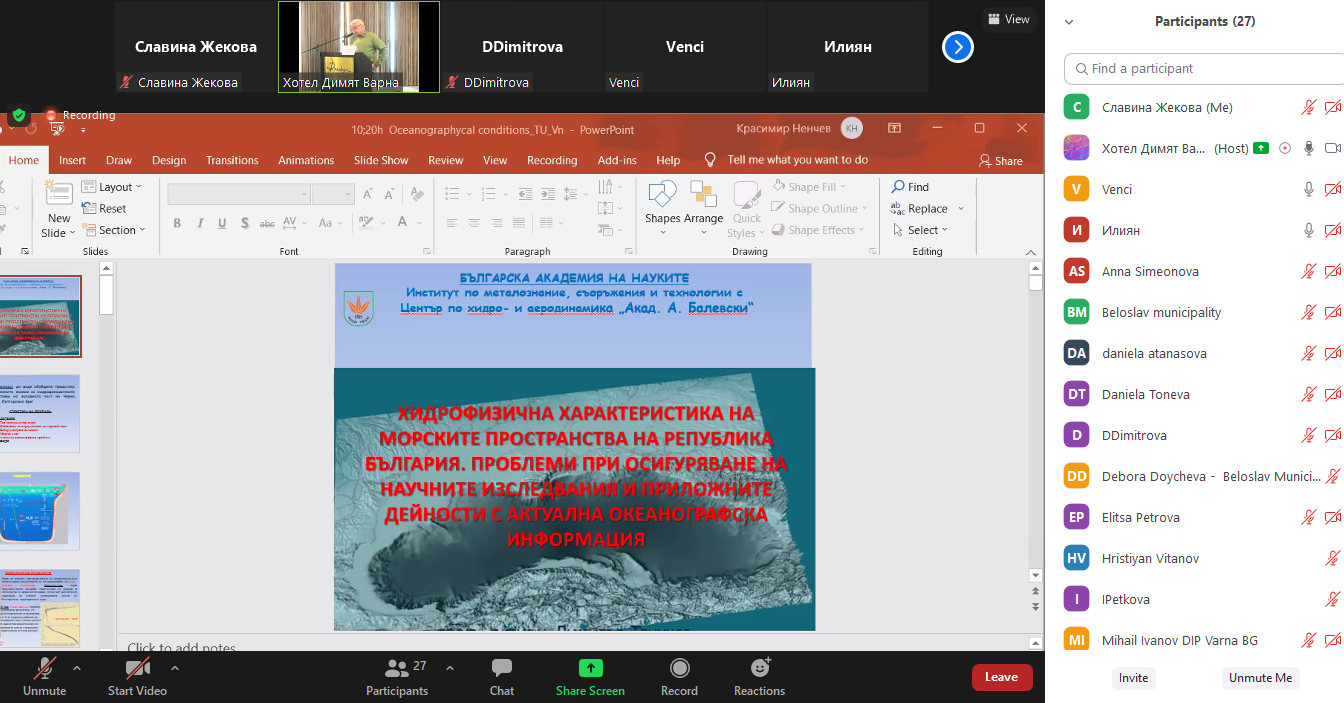
Task: Click Quick Styles in PowerPoint Drawing group
Action: click(x=747, y=210)
